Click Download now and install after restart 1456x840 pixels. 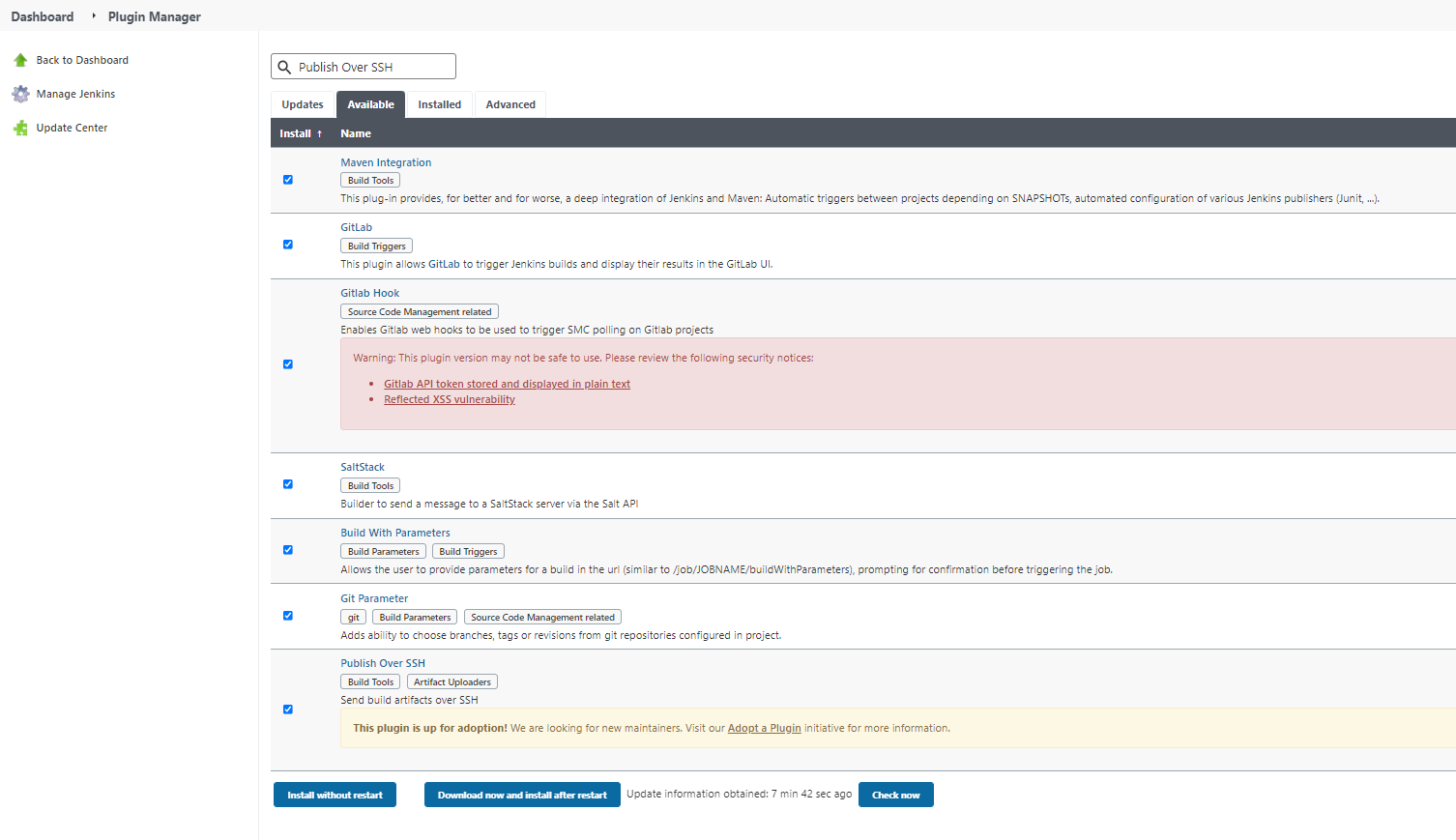(x=522, y=795)
